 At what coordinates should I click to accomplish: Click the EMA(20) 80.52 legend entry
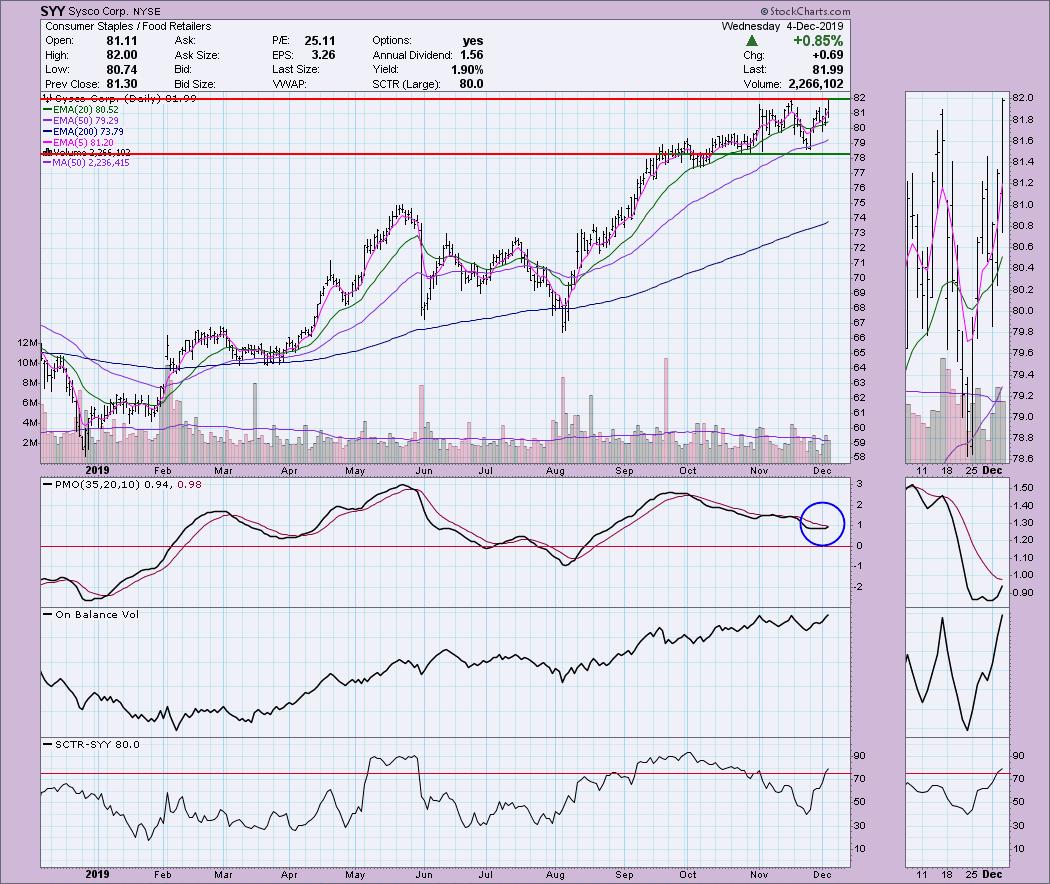81,110
